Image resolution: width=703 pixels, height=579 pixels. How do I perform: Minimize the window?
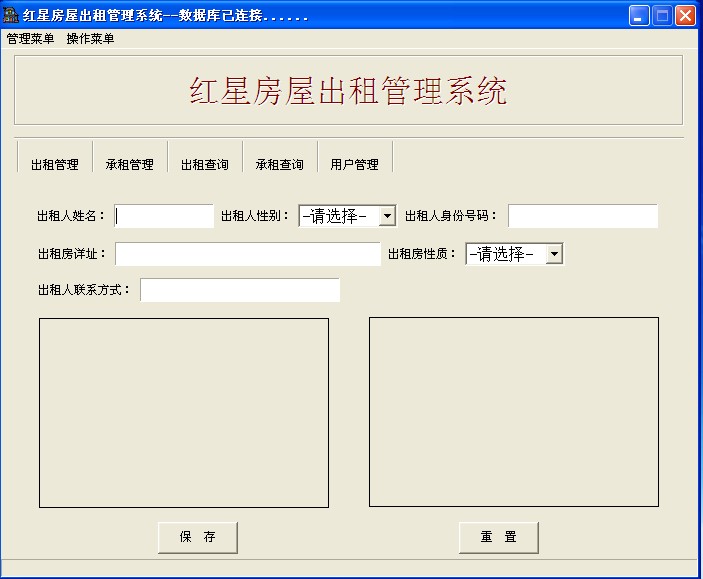coord(639,16)
